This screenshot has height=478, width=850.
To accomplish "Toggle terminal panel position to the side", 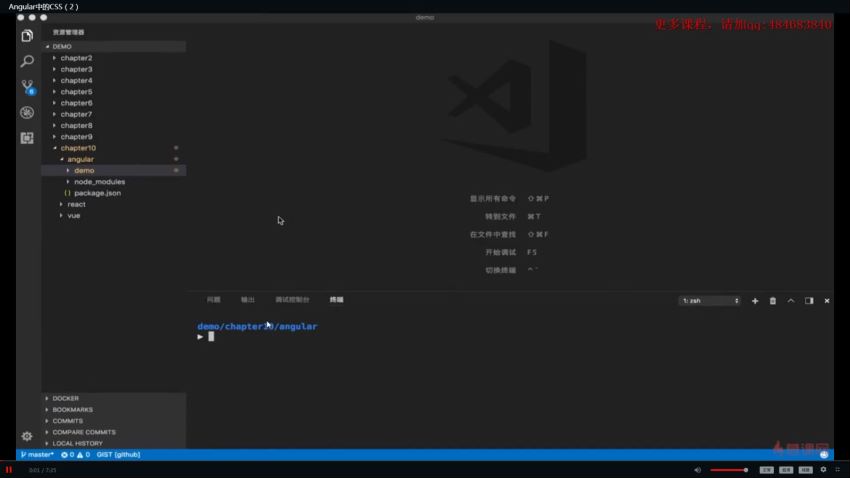I will (x=809, y=301).
